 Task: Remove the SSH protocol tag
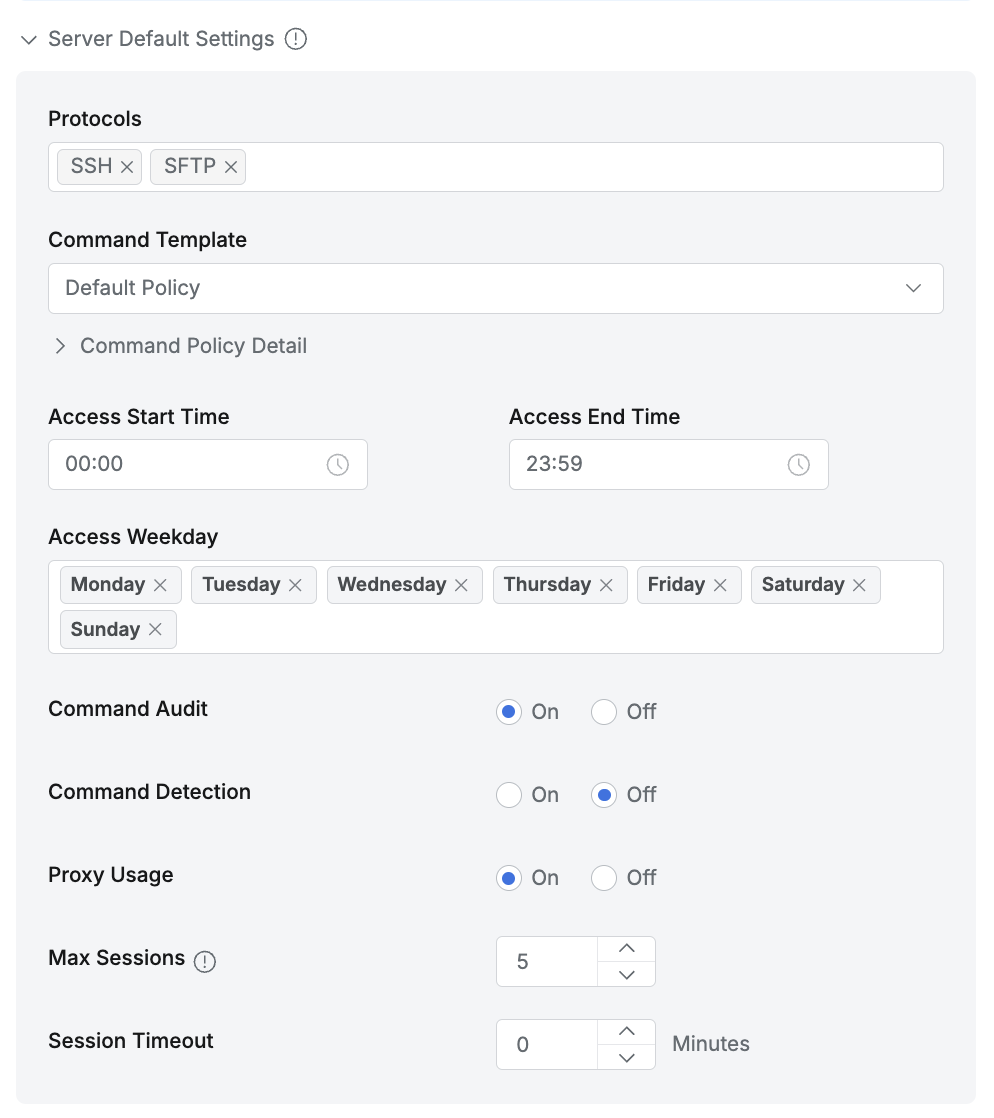[x=127, y=167]
